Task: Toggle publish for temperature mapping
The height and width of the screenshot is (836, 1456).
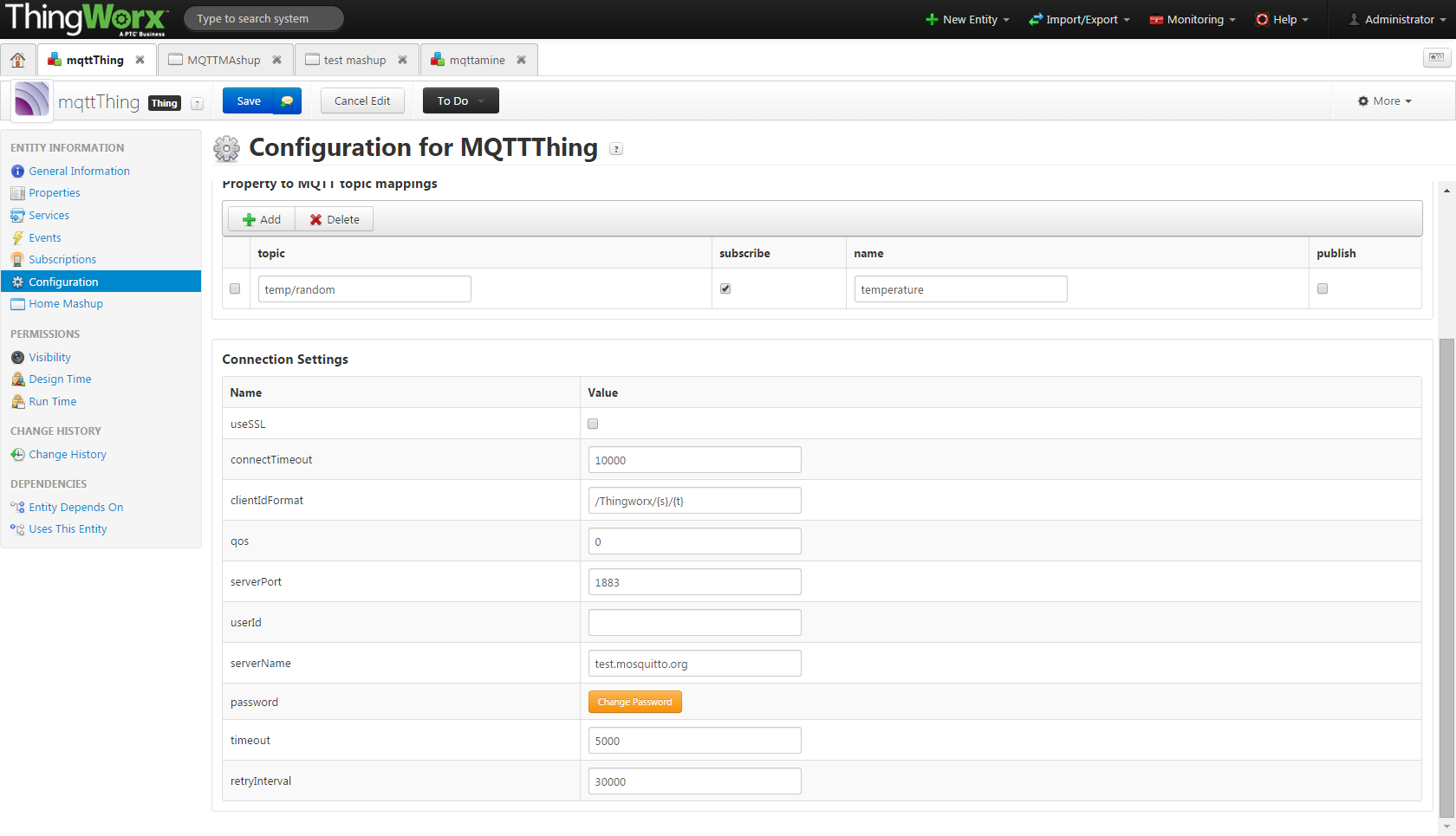Action: click(x=1323, y=288)
